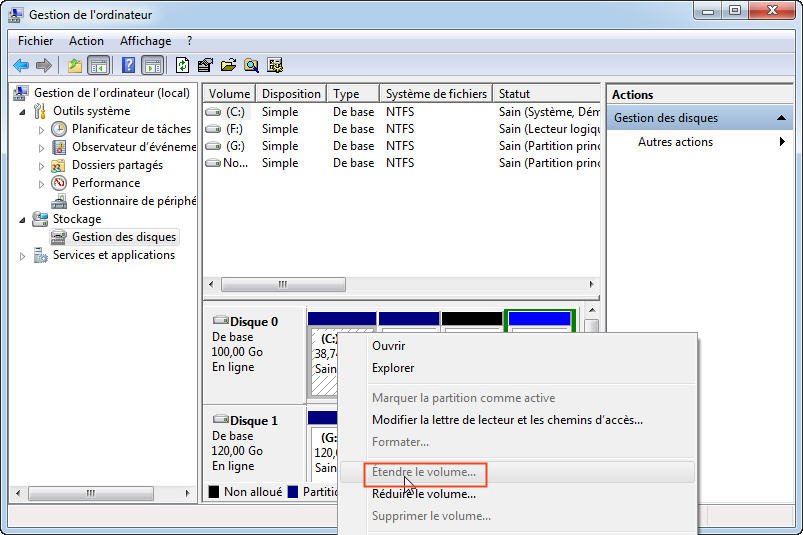Collapse Gestion des disques actions section
The height and width of the screenshot is (535, 803).
(x=781, y=118)
